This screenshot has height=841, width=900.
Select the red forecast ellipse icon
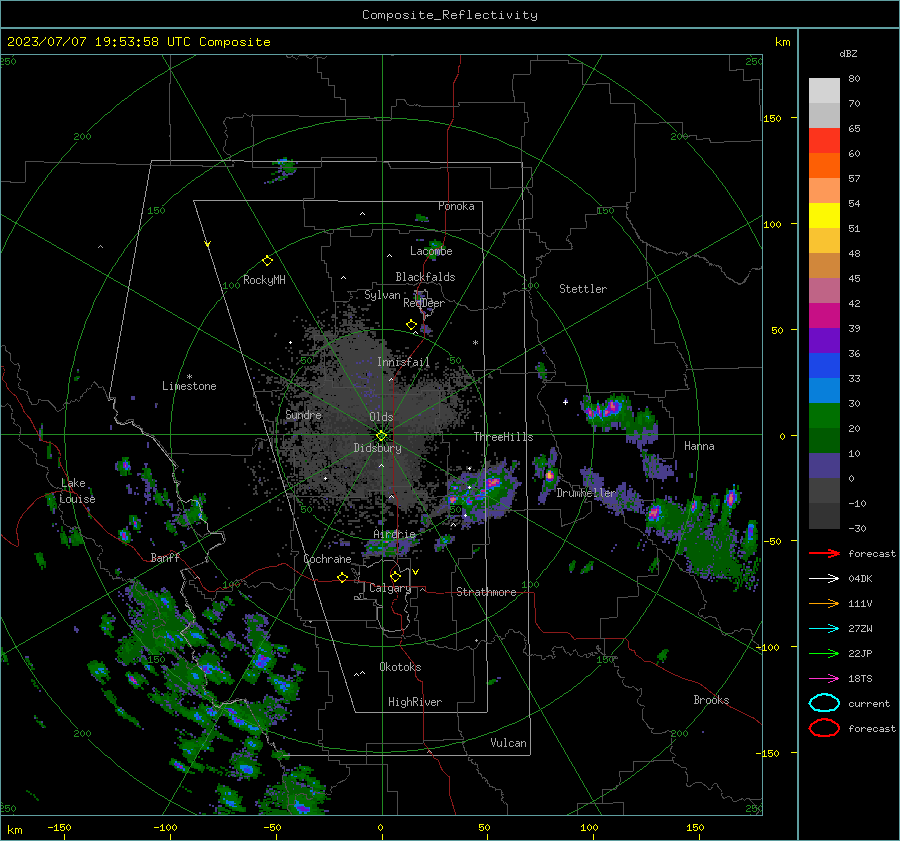tap(824, 728)
